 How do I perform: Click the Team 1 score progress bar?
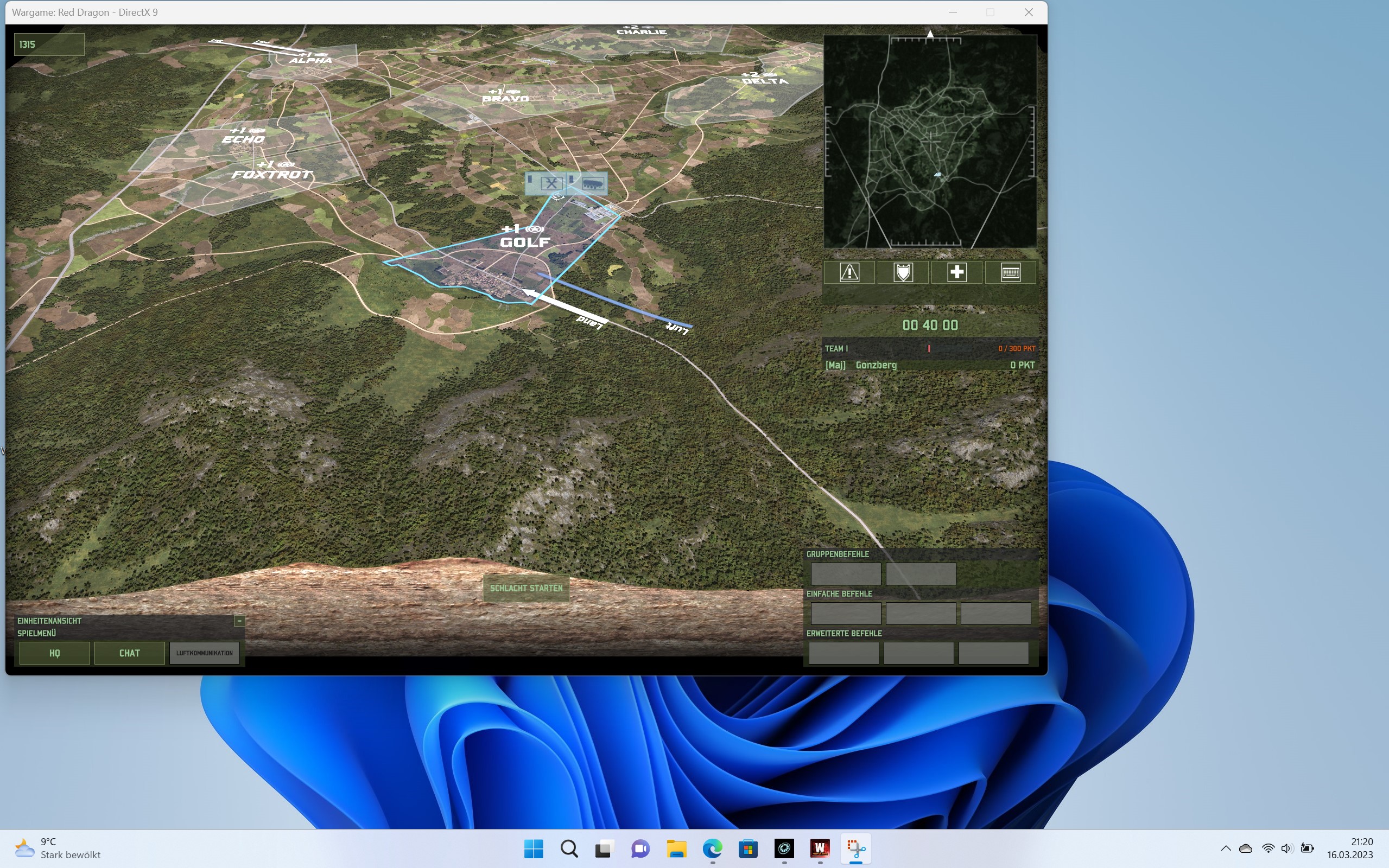(929, 348)
